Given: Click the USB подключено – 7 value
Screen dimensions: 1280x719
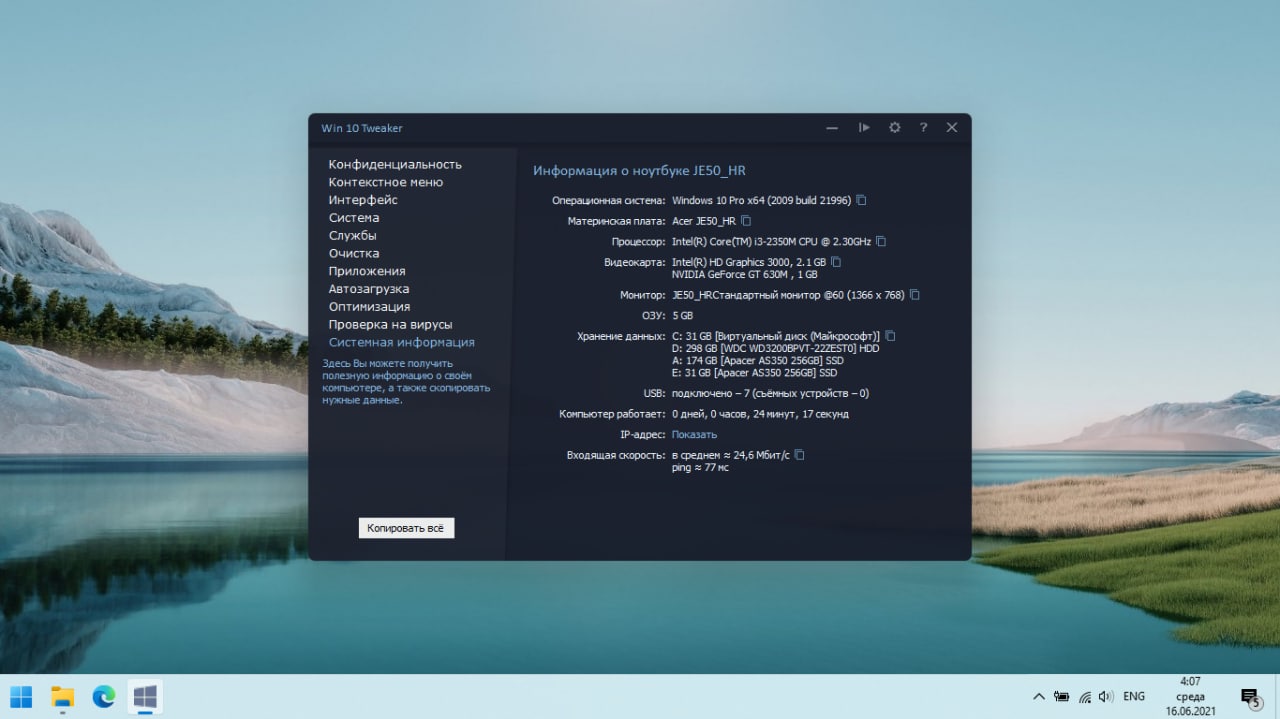Looking at the screenshot, I should 770,393.
